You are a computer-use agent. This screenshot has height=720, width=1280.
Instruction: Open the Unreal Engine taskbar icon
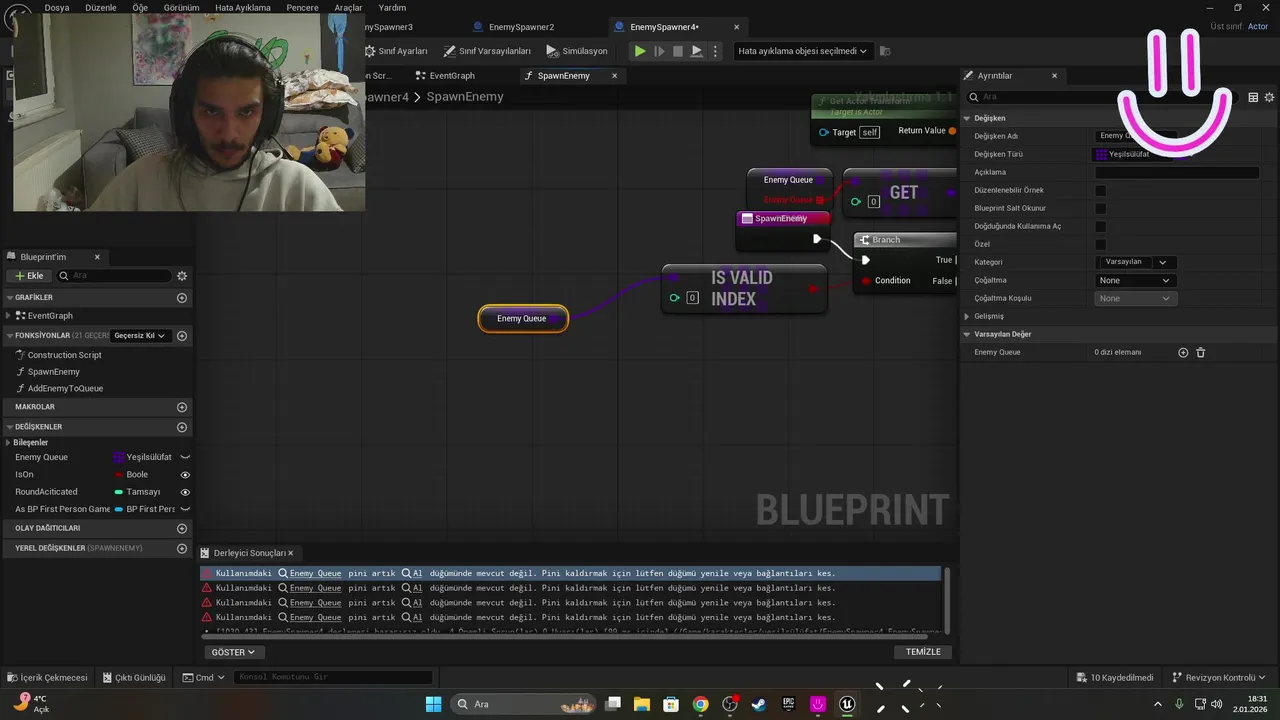(847, 704)
